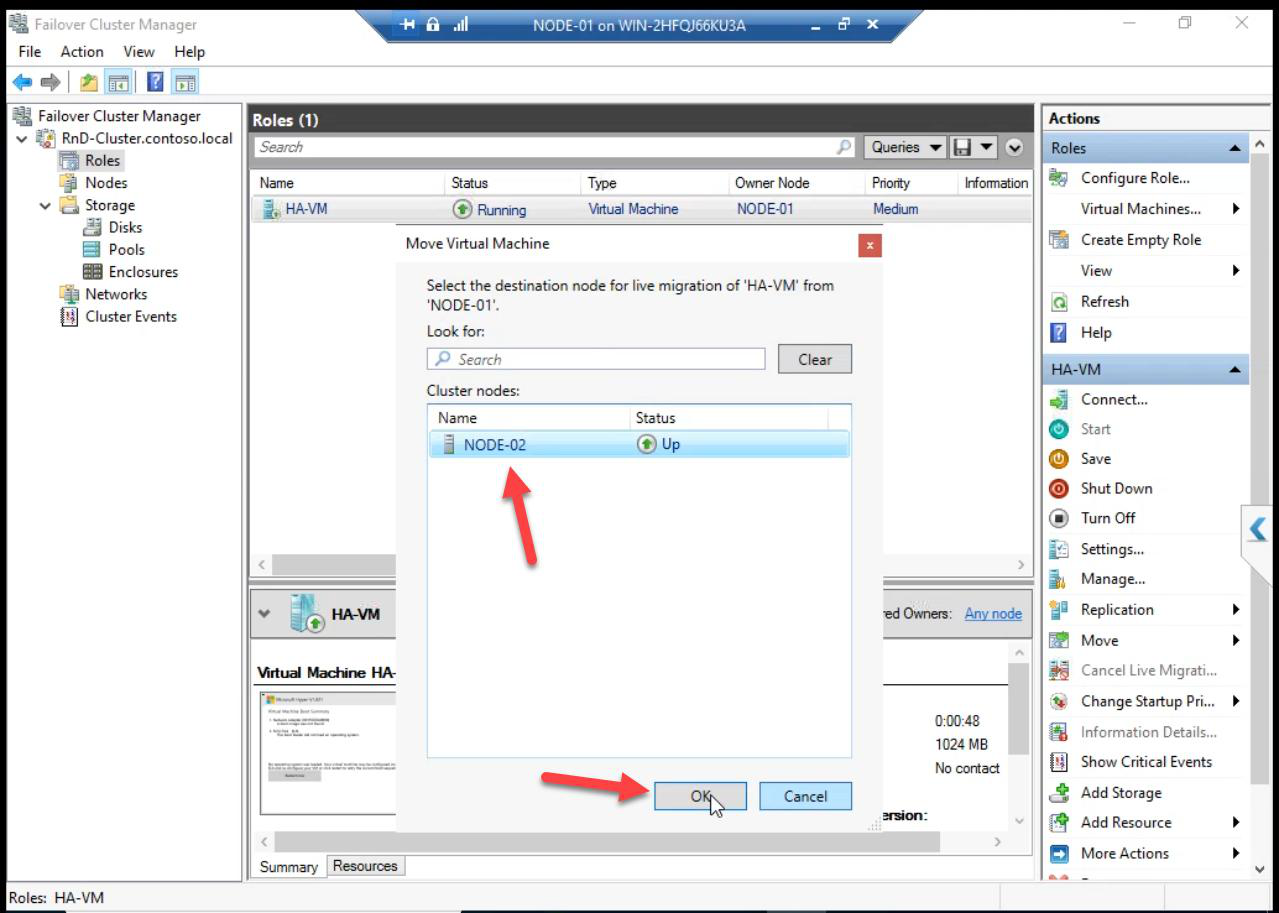
Task: Click the round expand chevron beside the save dropdown
Action: (1014, 147)
